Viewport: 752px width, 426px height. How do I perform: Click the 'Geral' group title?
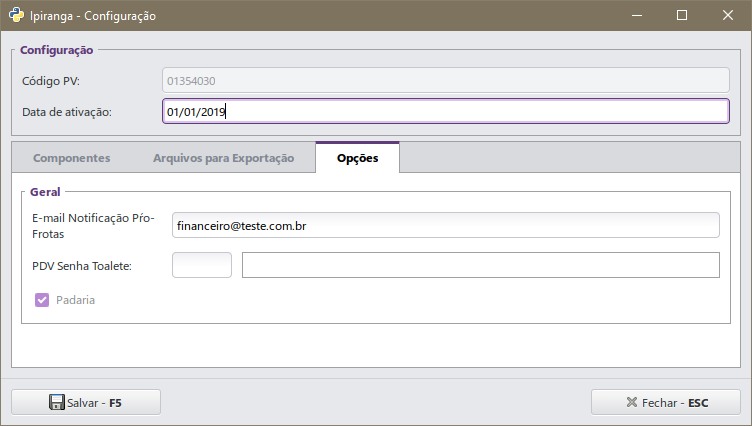click(45, 192)
